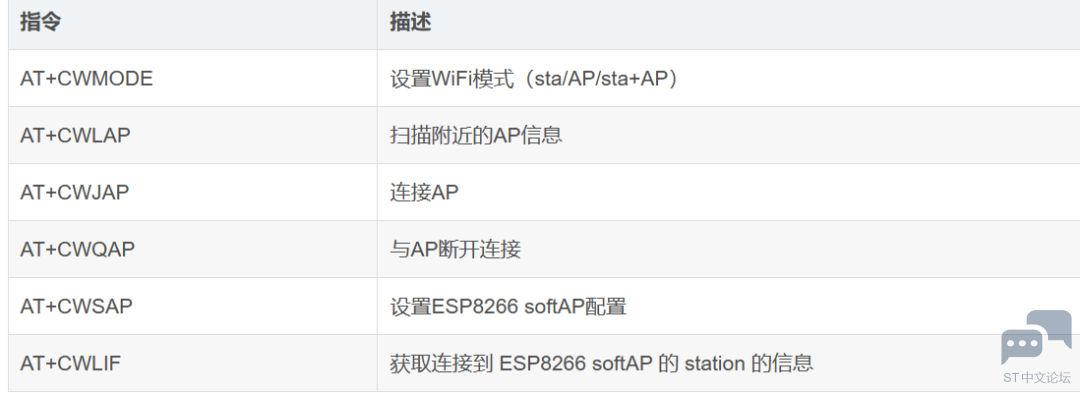Click the 与AP断开连接 description
1080x393 pixels.
coord(455,249)
